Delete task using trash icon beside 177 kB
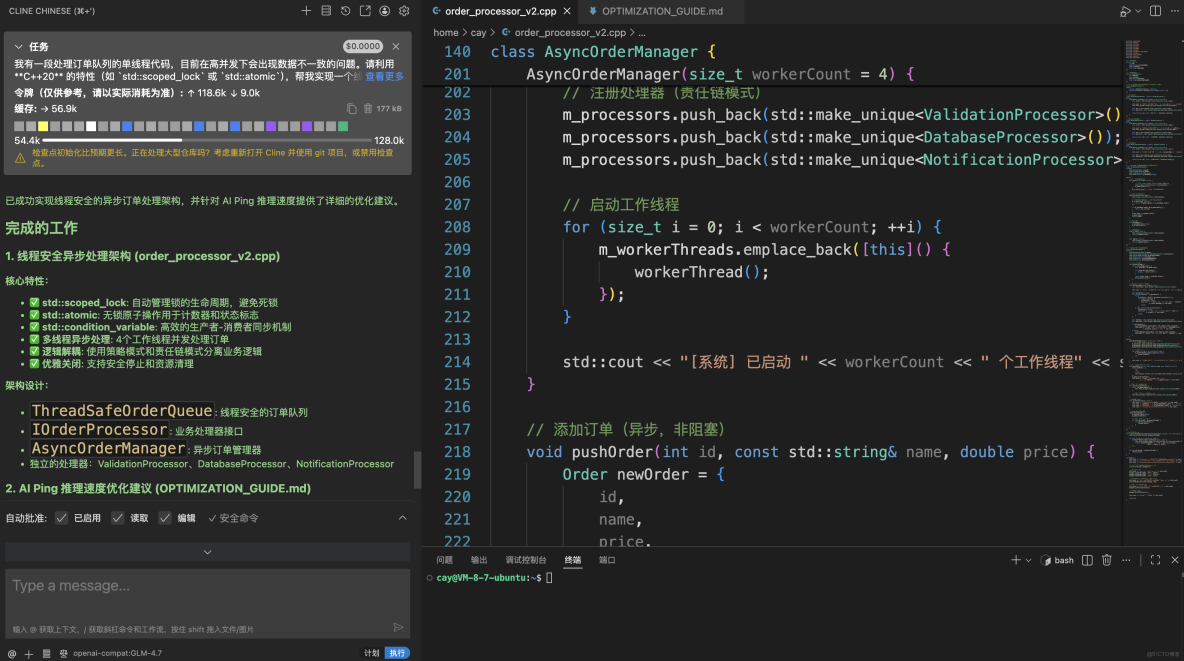The image size is (1184, 661). point(368,108)
